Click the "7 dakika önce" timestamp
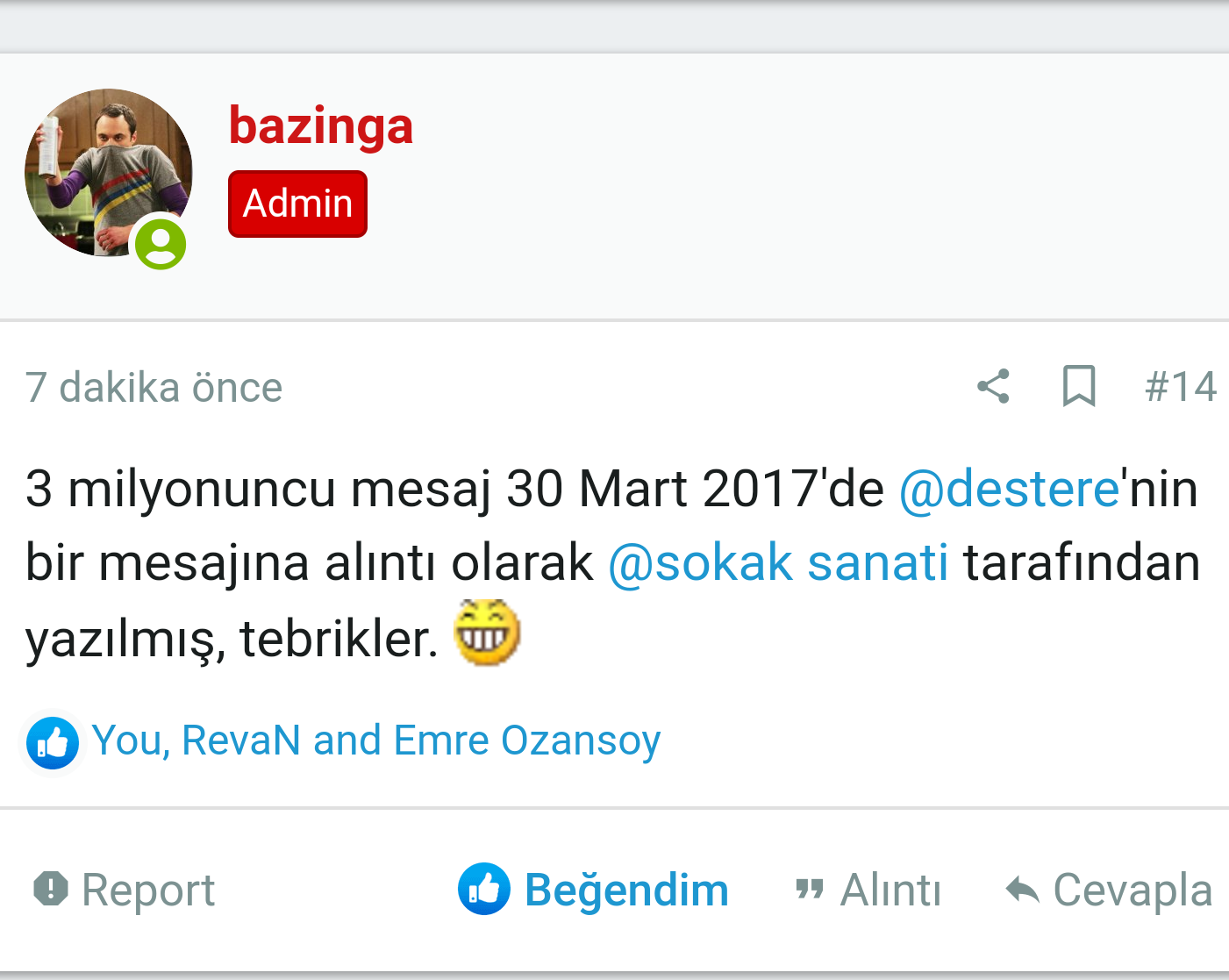 tap(154, 387)
